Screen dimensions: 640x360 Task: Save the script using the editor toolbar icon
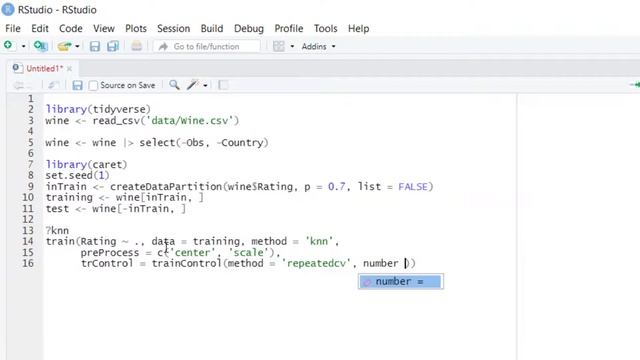click(x=77, y=85)
